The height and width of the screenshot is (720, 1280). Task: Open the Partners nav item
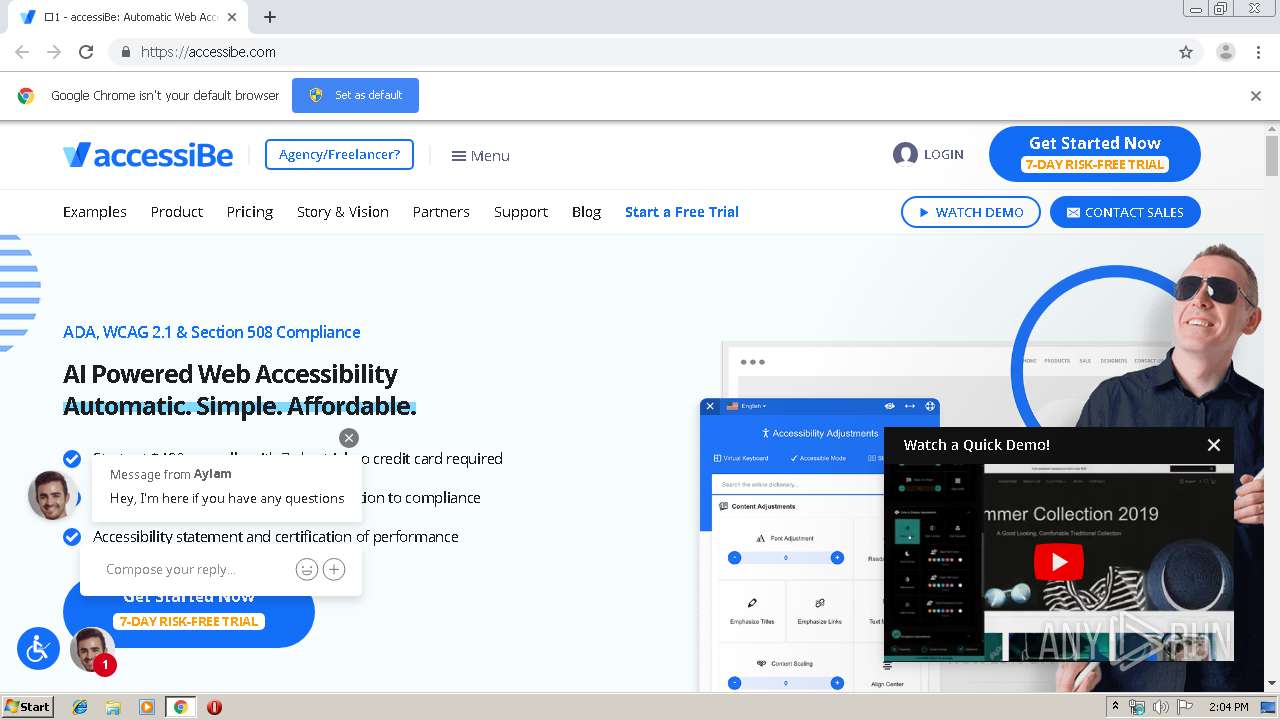(x=441, y=212)
